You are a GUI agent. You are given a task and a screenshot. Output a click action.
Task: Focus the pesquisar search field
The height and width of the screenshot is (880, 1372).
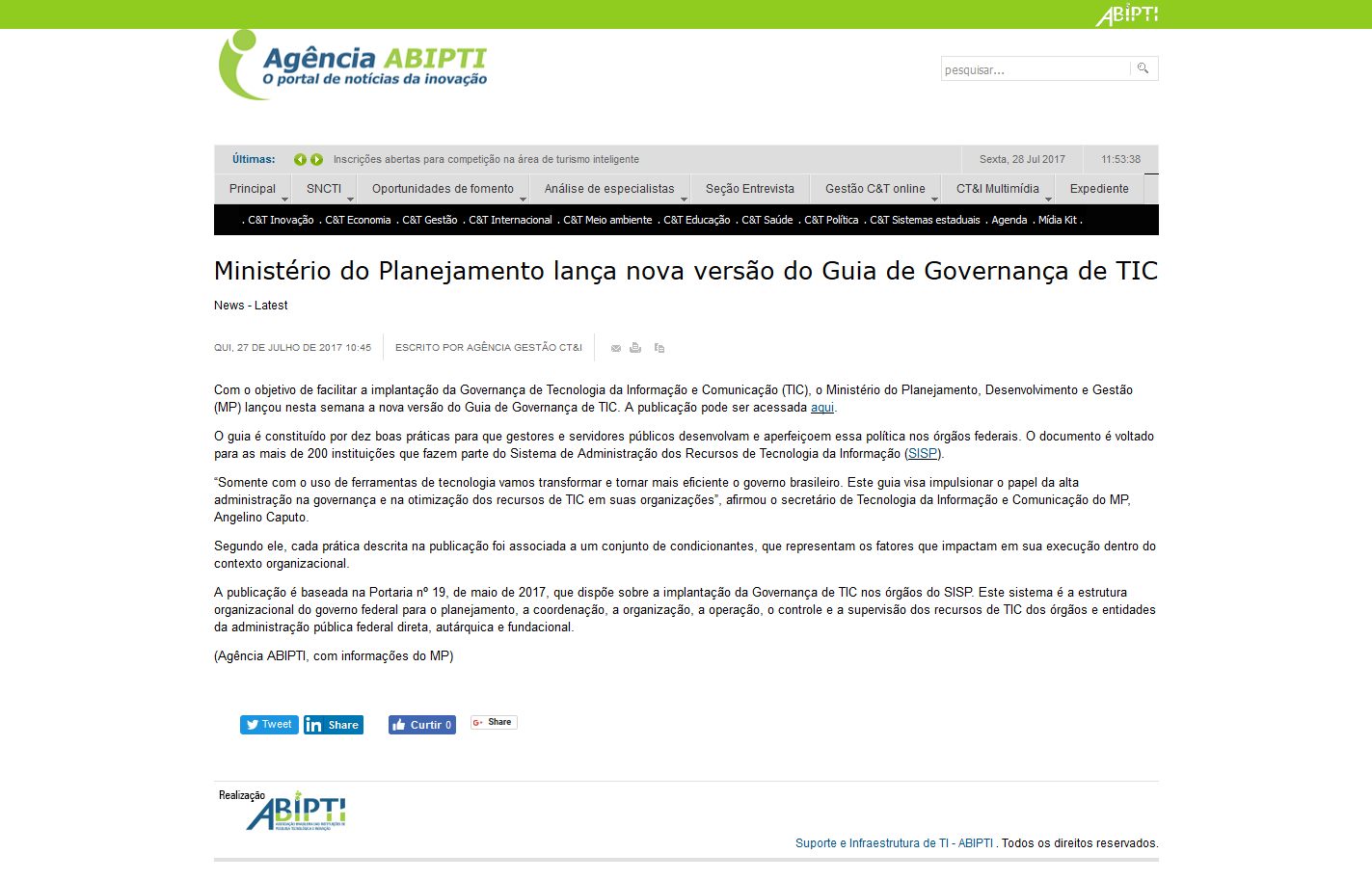coord(1036,69)
